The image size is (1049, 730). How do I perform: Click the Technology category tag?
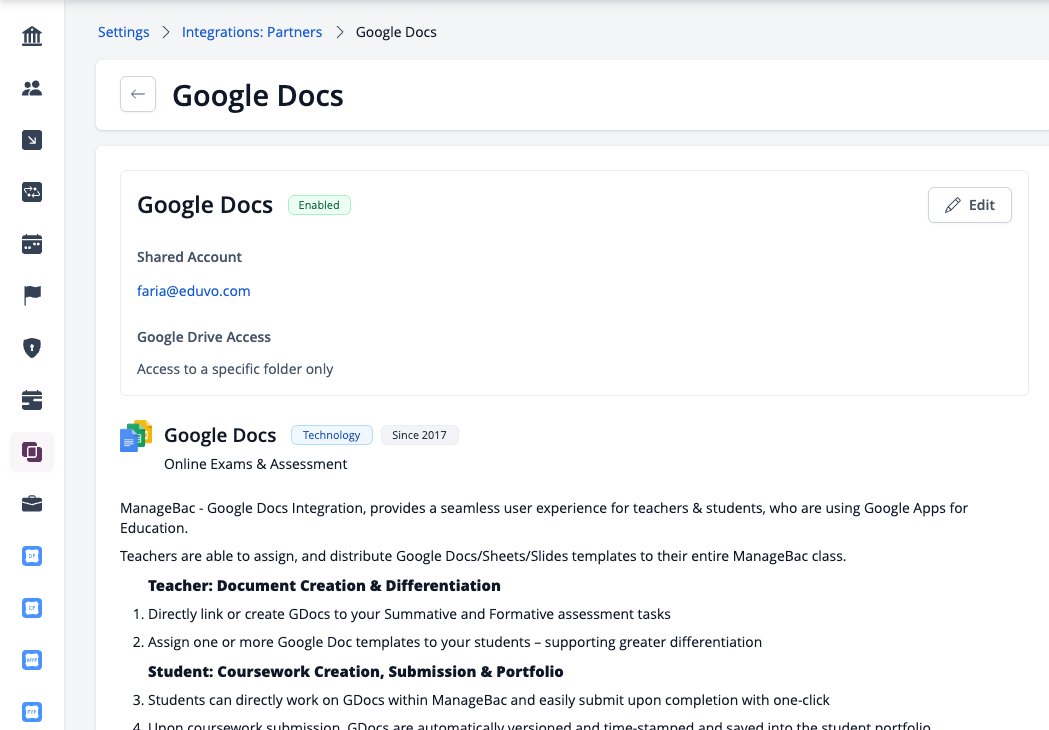(x=331, y=435)
